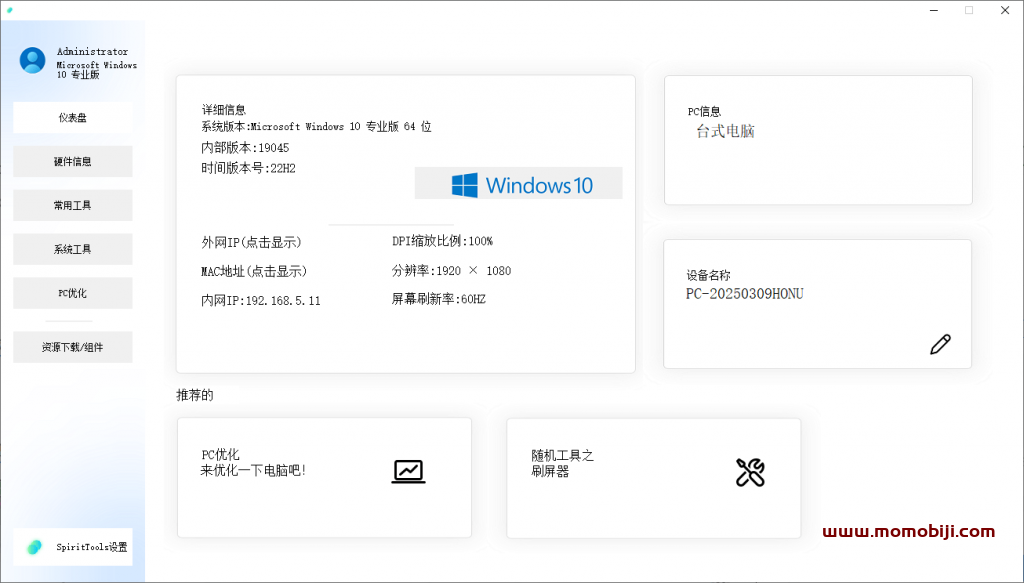
Task: Minimize the SpiritTools window
Action: tap(935, 10)
